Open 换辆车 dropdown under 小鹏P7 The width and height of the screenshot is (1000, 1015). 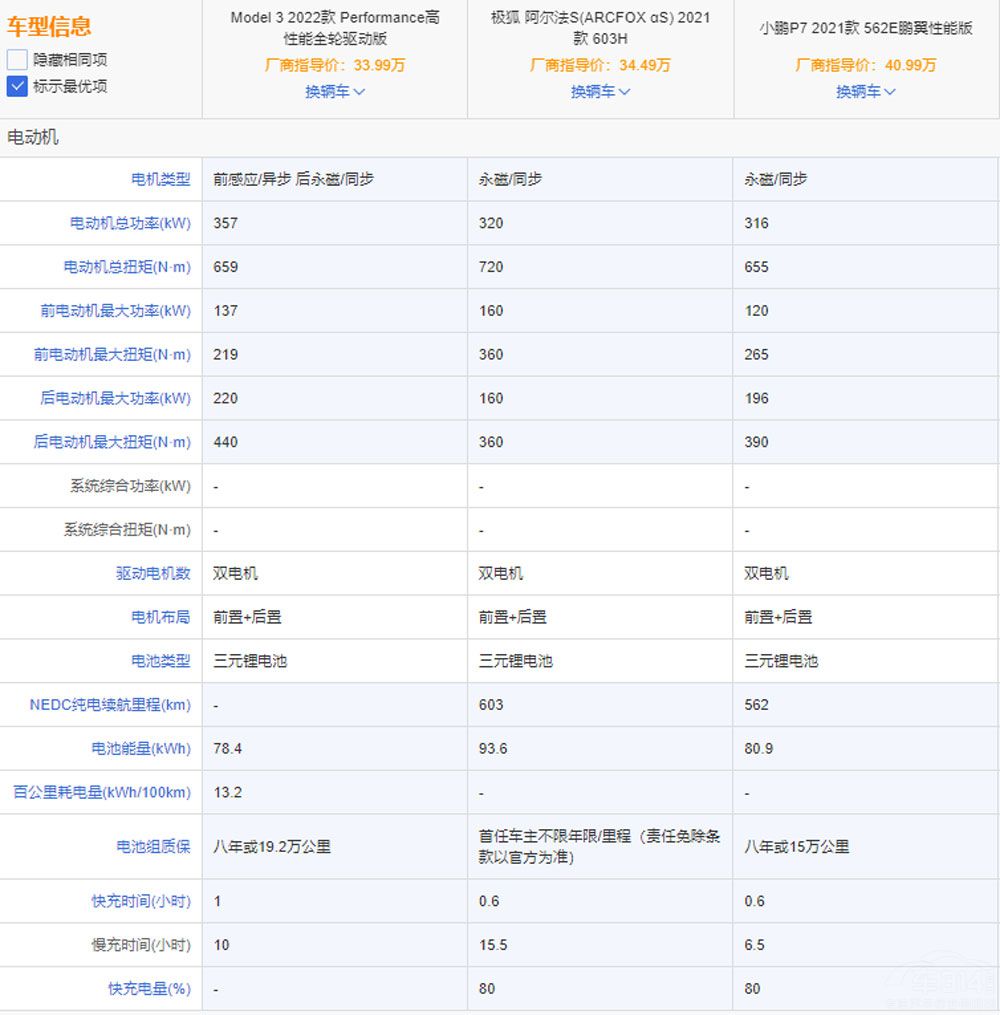coord(866,92)
